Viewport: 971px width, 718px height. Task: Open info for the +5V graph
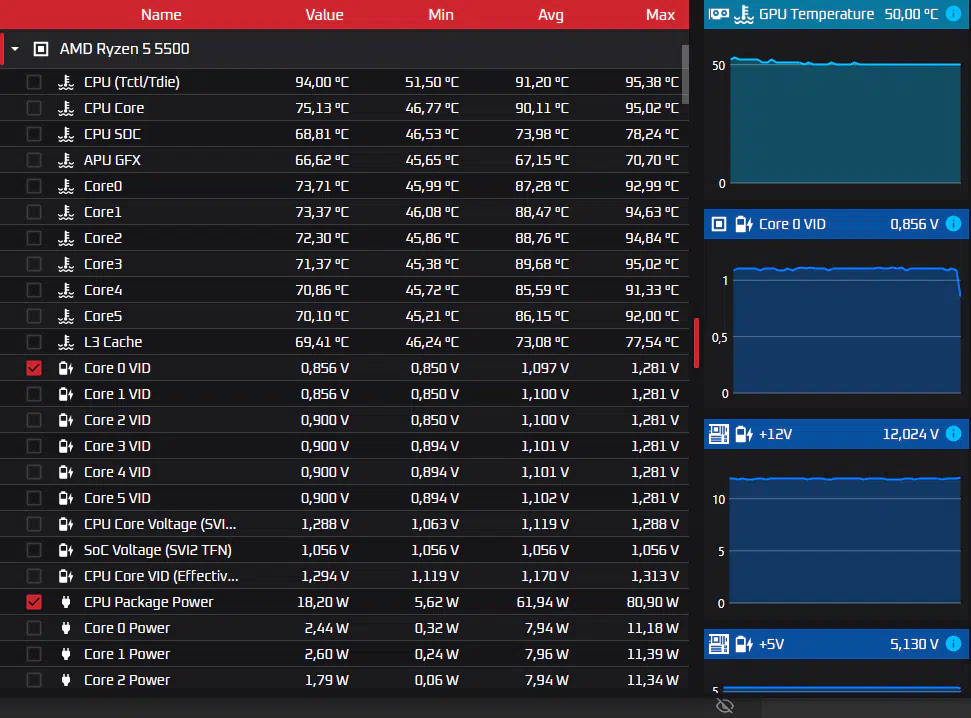coord(954,644)
